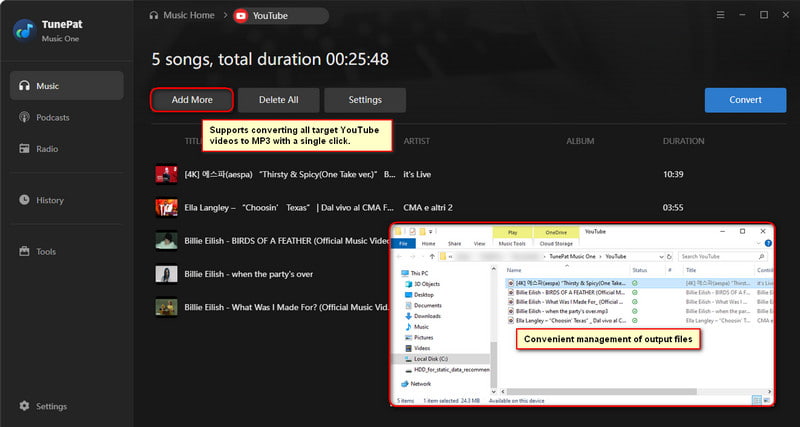The width and height of the screenshot is (800, 427).
Task: Select 3D Objects in Explorer tree
Action: (x=422, y=284)
